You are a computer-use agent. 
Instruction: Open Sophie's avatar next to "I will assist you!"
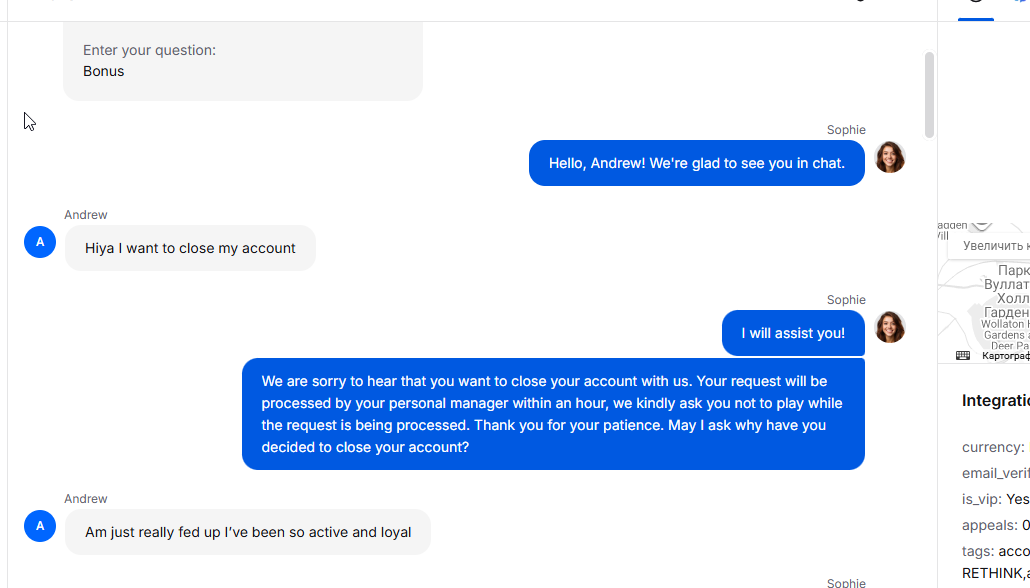pyautogui.click(x=890, y=327)
